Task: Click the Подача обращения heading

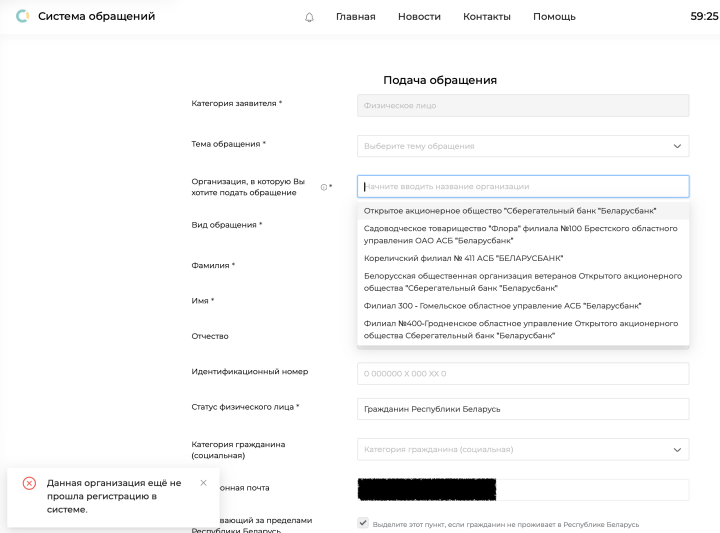Action: [440, 80]
